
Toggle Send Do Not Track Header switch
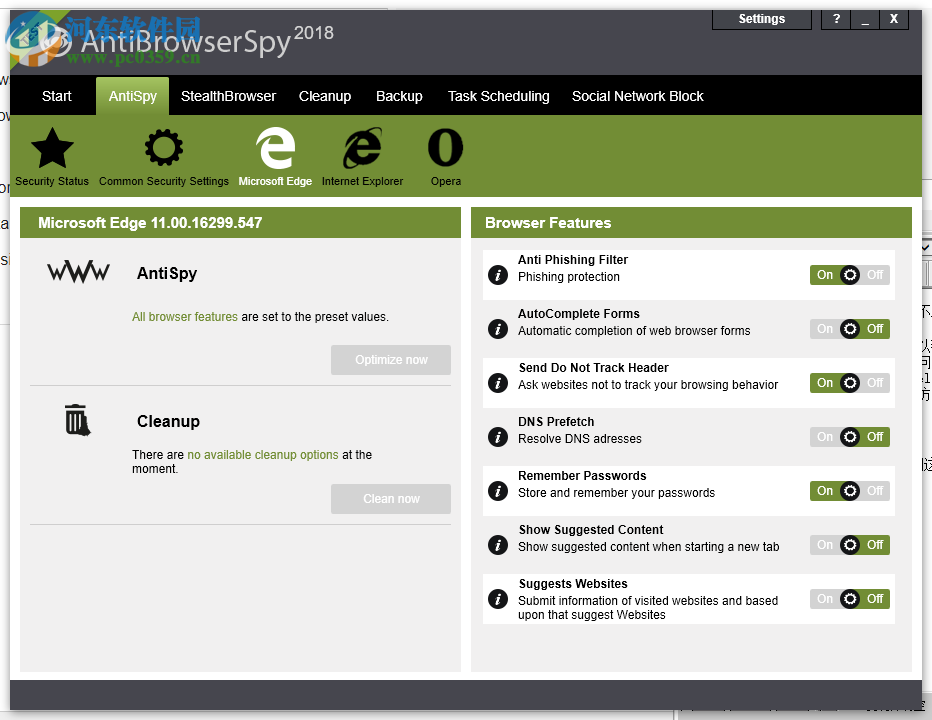[849, 383]
